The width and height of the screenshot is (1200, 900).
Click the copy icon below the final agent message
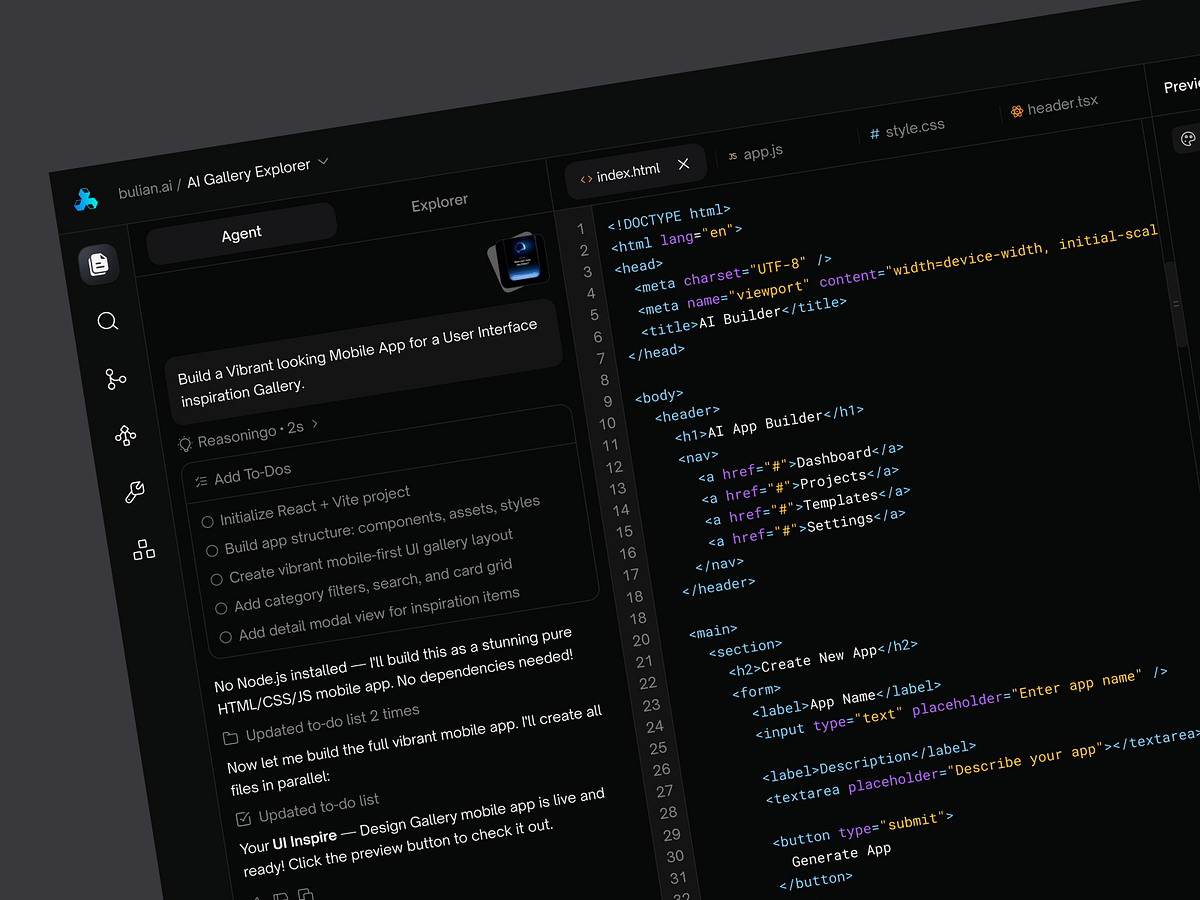point(306,894)
